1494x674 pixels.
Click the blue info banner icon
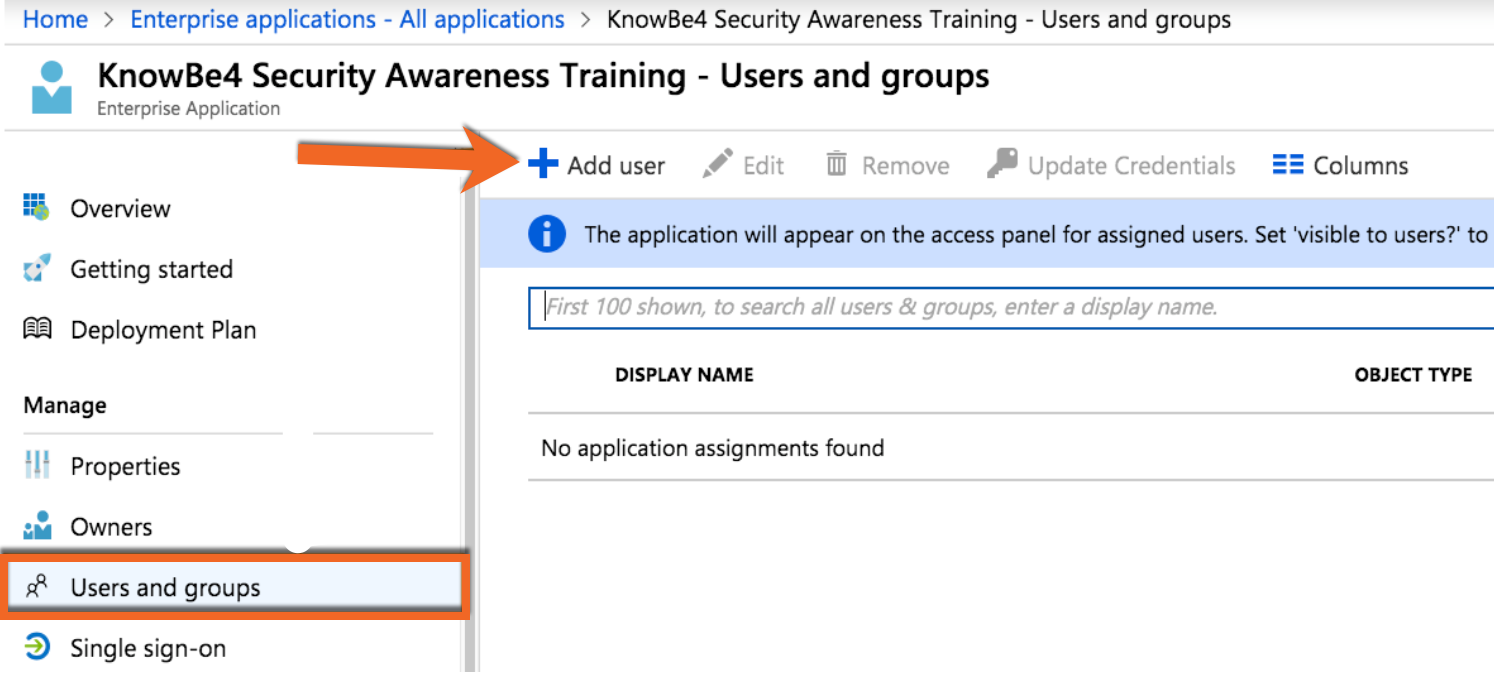tap(546, 233)
